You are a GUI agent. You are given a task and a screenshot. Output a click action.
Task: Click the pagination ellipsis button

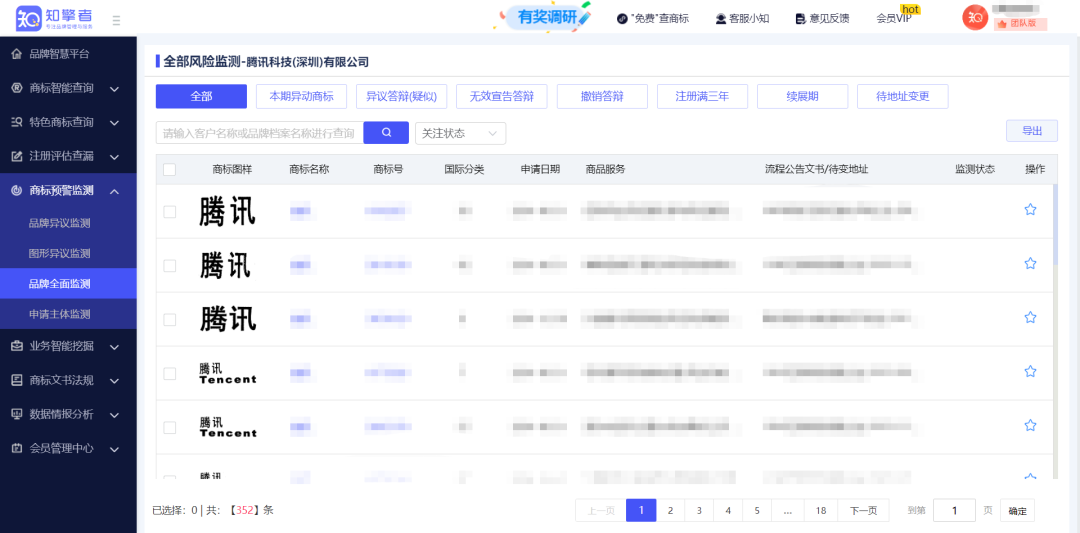tap(788, 510)
